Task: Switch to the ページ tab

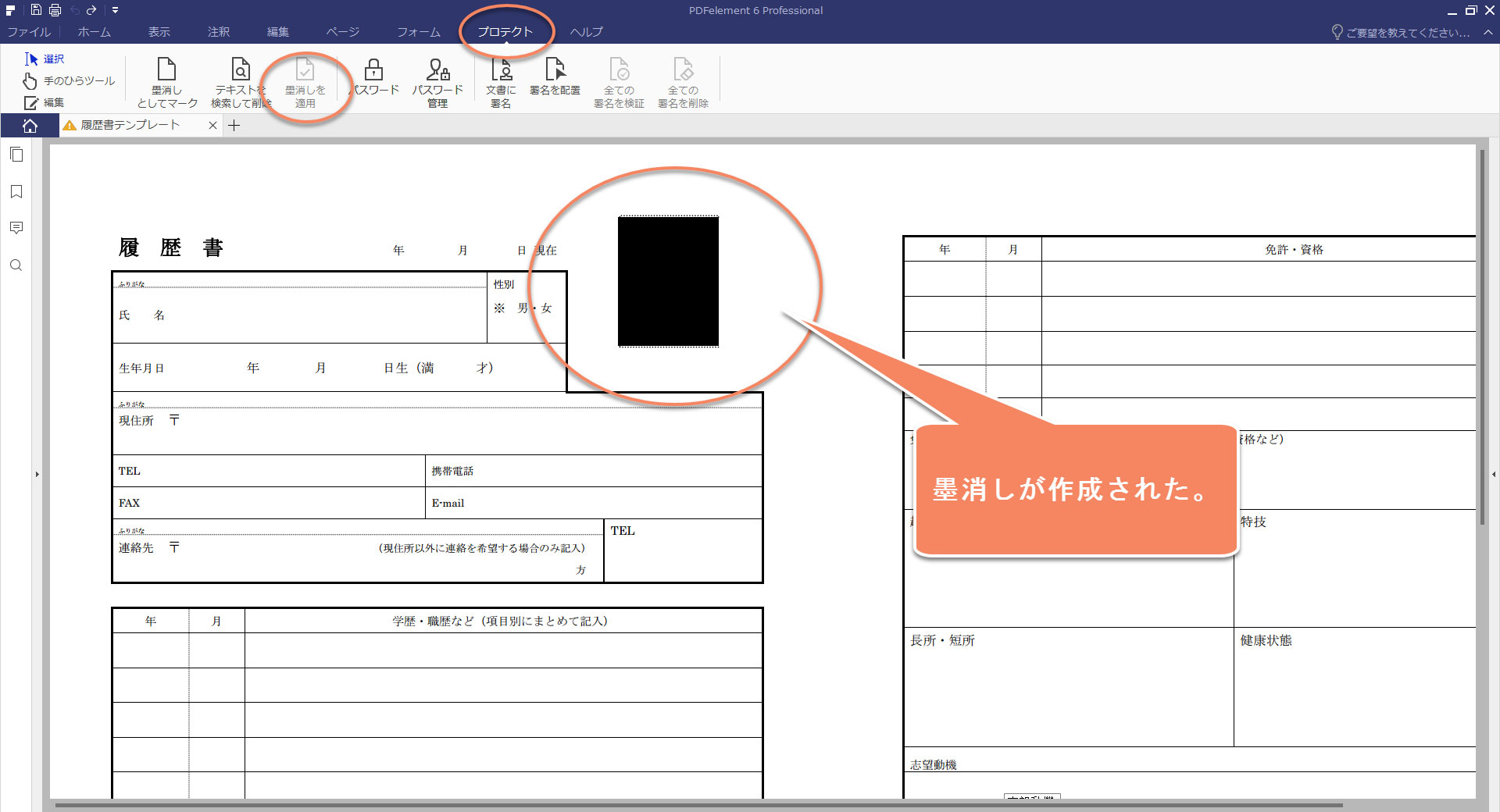Action: coord(343,32)
